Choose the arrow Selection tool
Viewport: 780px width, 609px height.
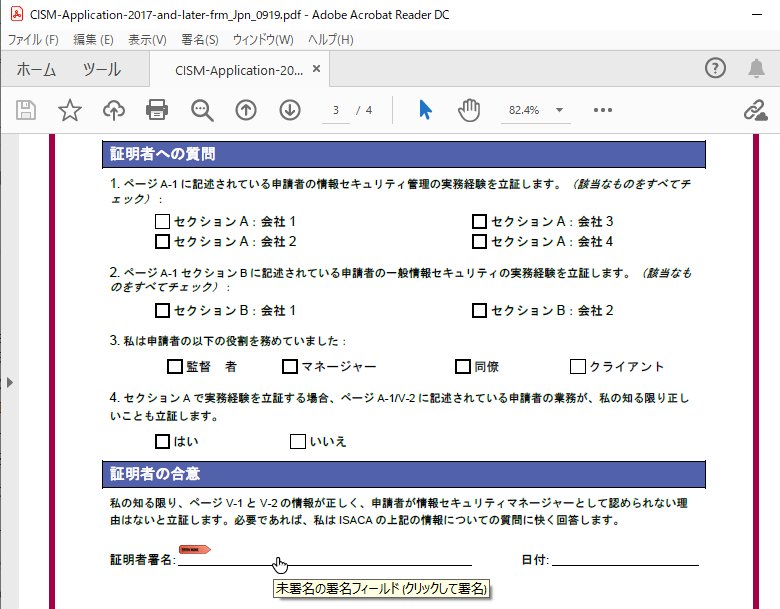coord(425,110)
